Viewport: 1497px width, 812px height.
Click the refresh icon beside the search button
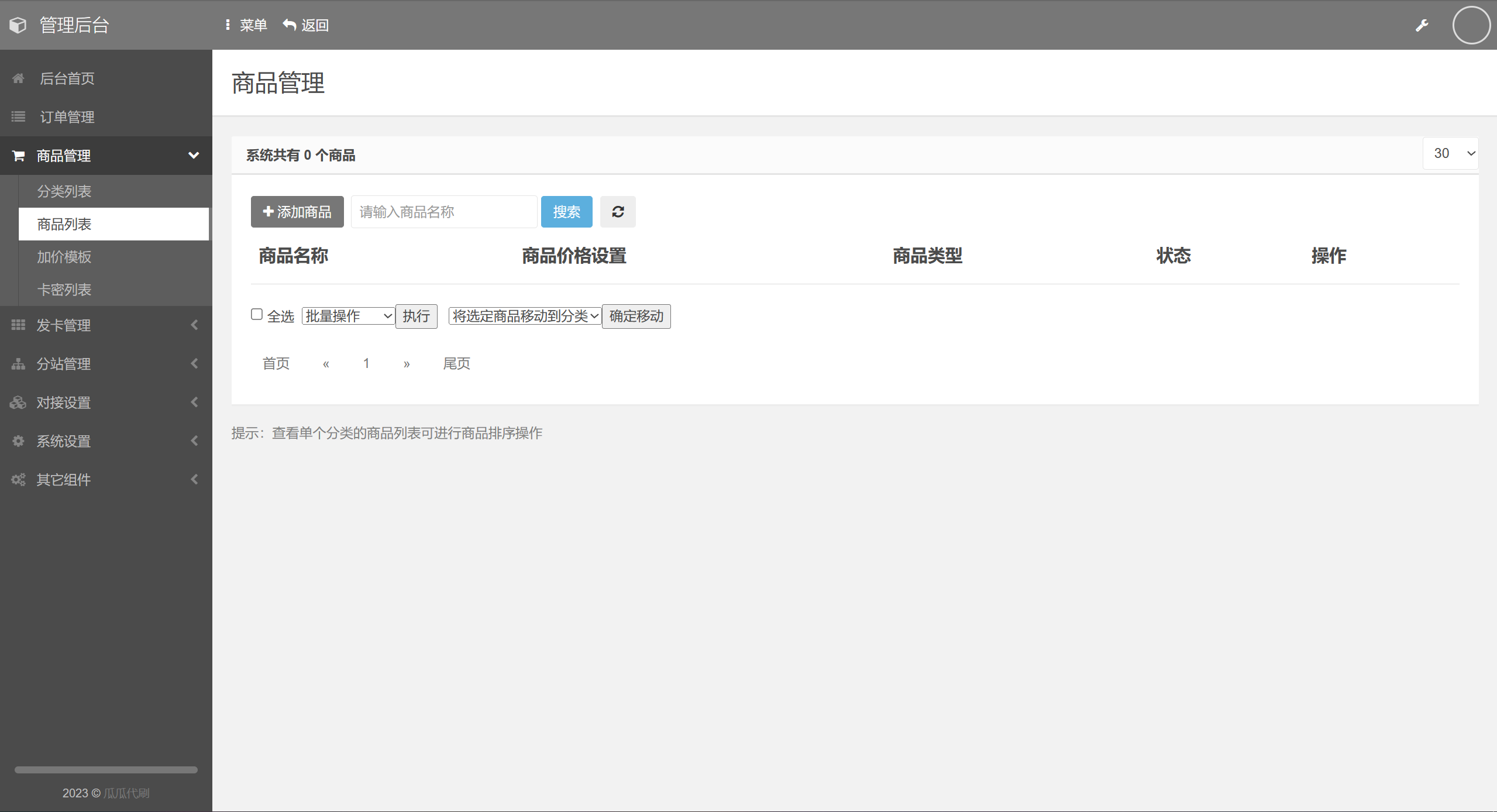tap(618, 212)
